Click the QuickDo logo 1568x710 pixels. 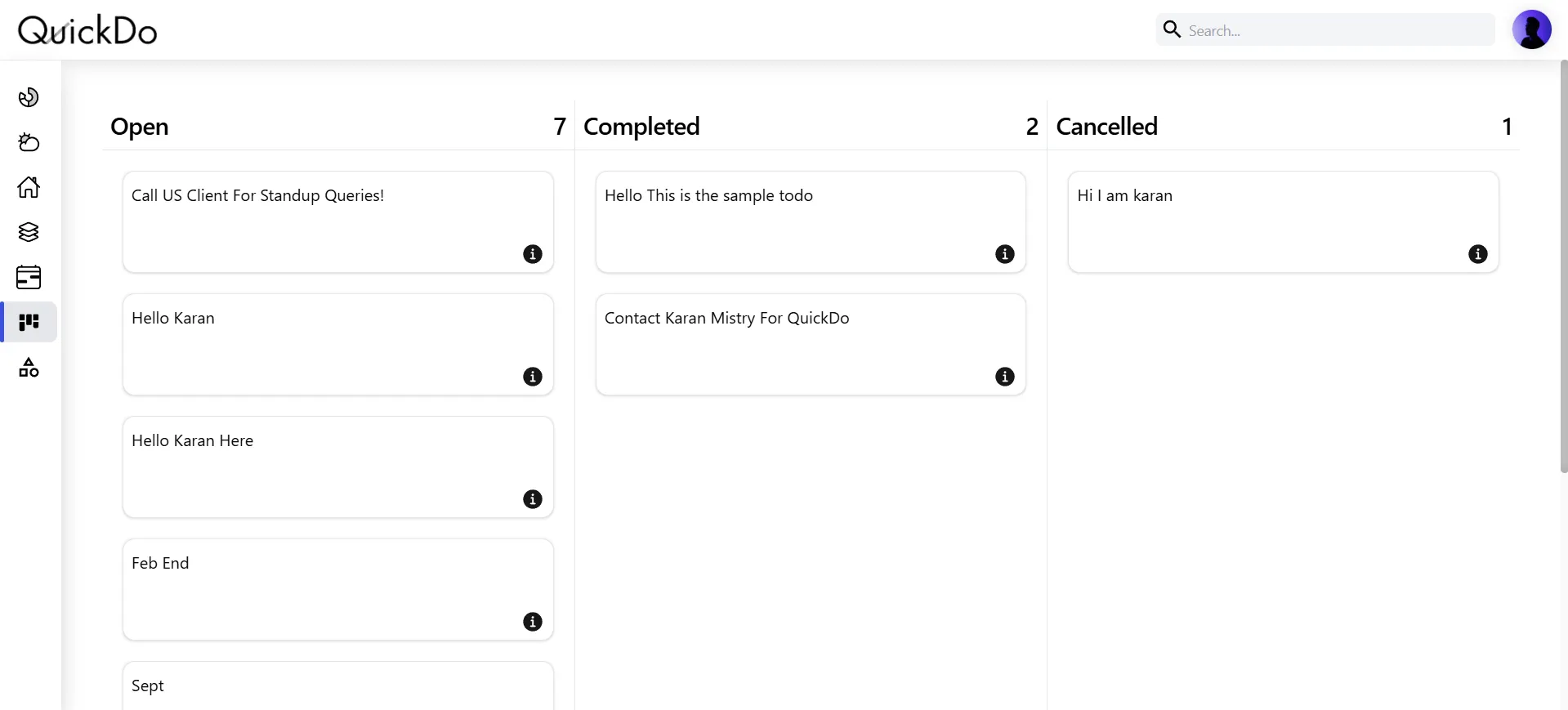coord(87,30)
